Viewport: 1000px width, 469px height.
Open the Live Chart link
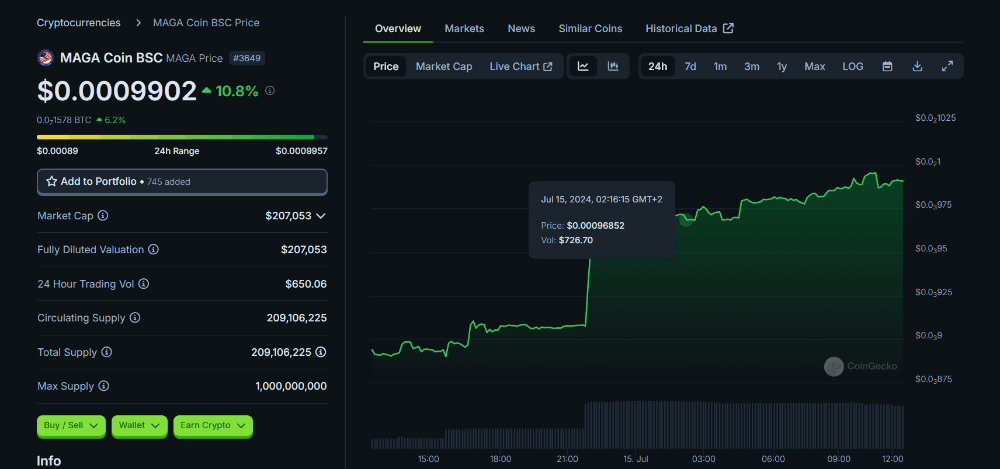(x=520, y=66)
